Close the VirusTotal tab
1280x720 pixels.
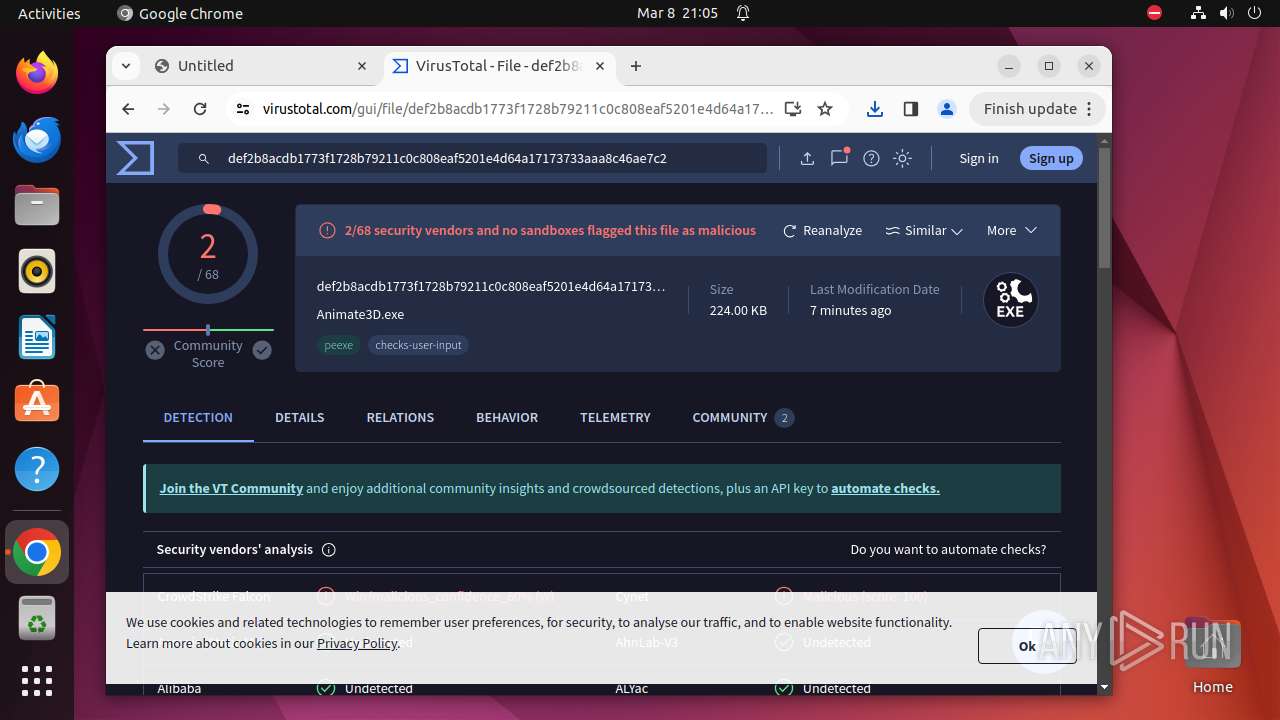pyautogui.click(x=600, y=66)
